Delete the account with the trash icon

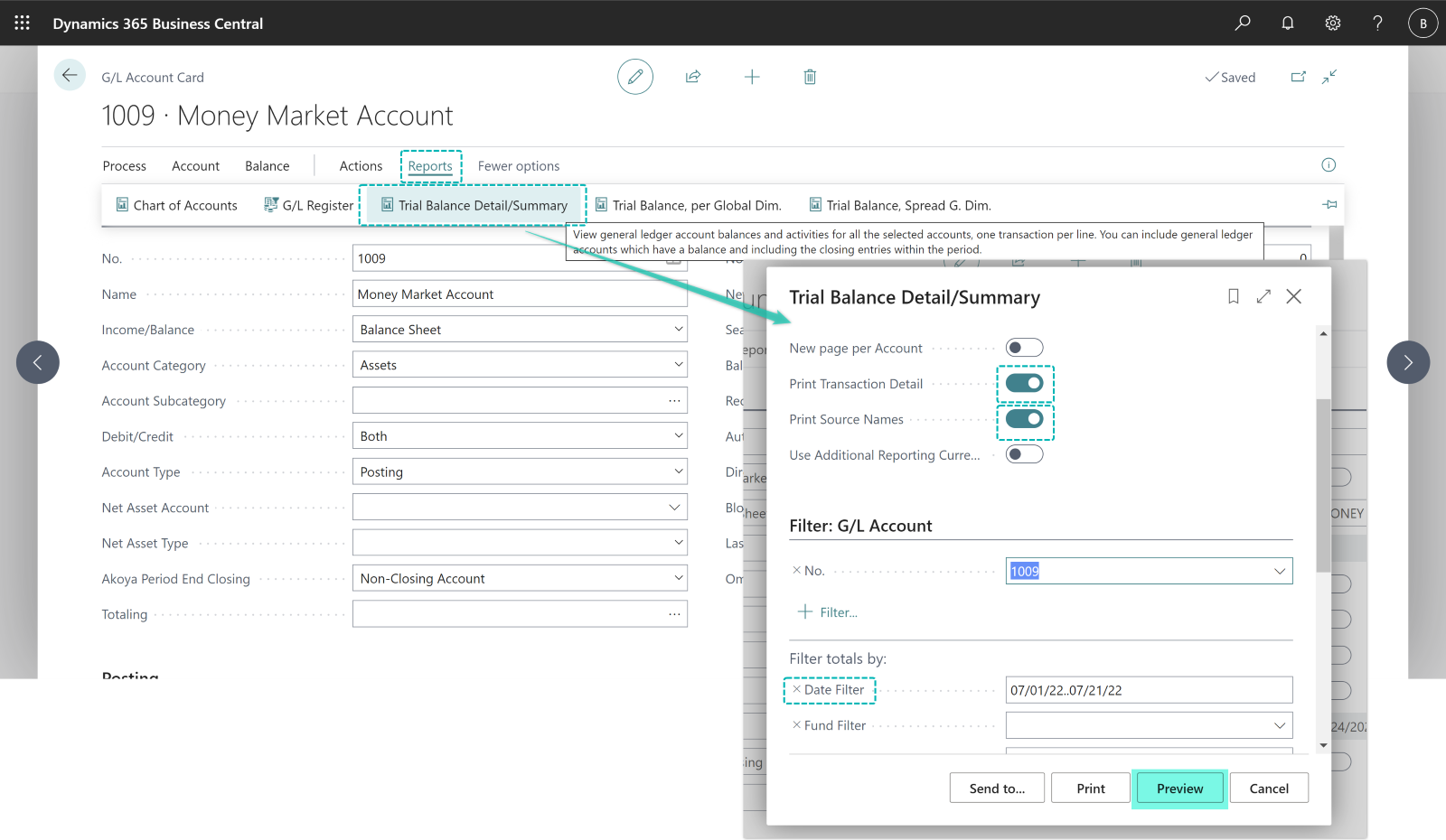pos(810,77)
